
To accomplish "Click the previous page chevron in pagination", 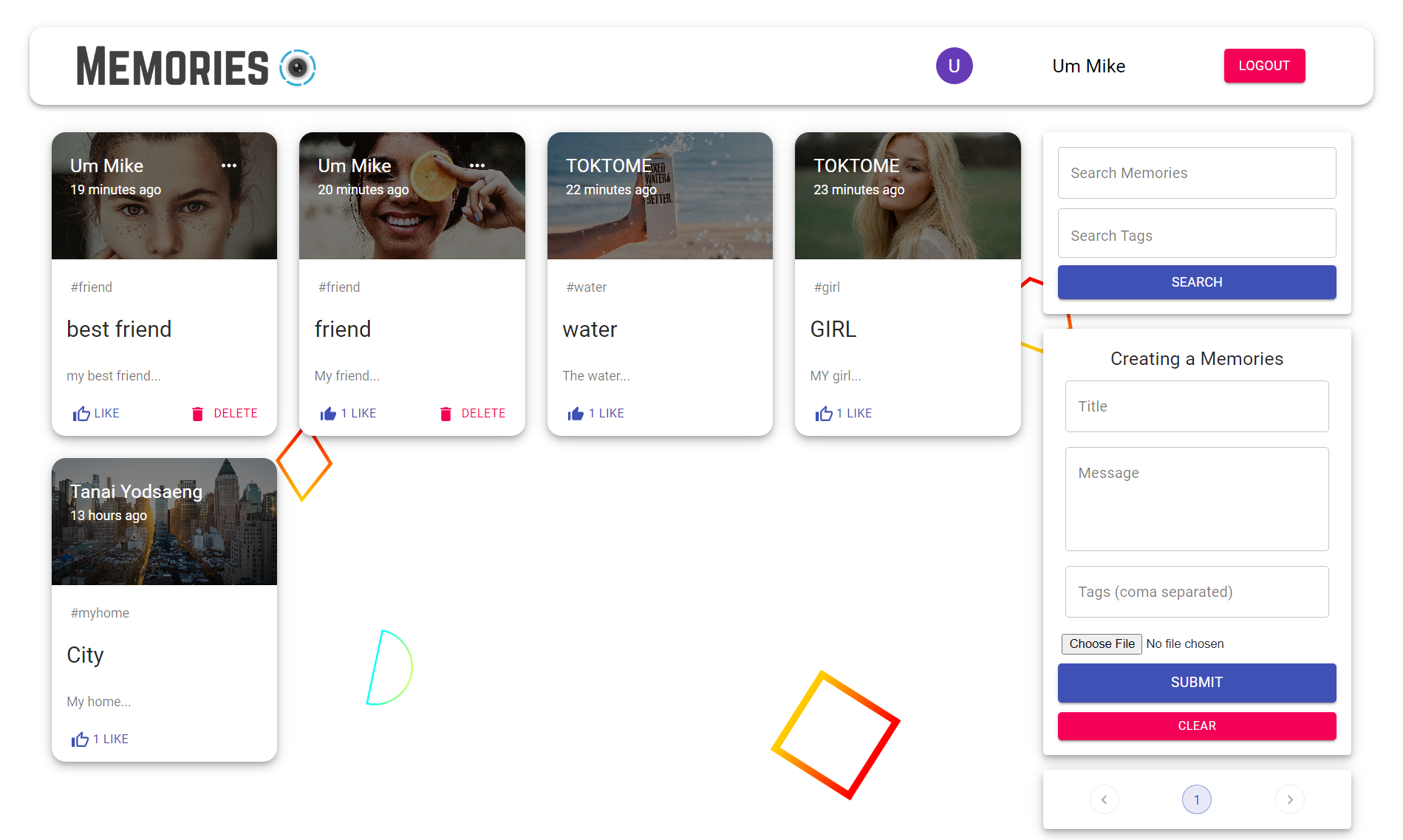I will tap(1105, 799).
